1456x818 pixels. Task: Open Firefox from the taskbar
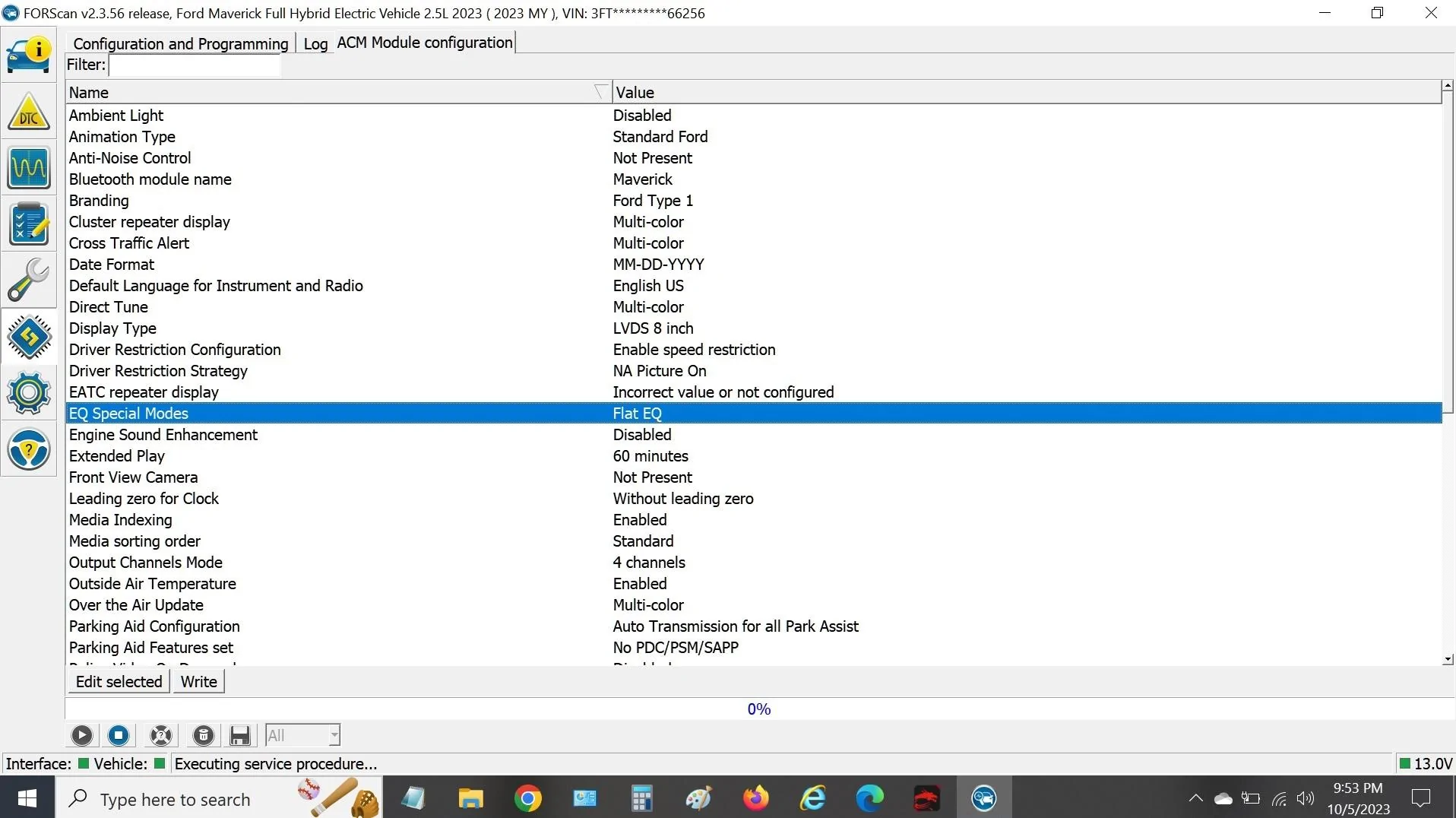coord(756,798)
